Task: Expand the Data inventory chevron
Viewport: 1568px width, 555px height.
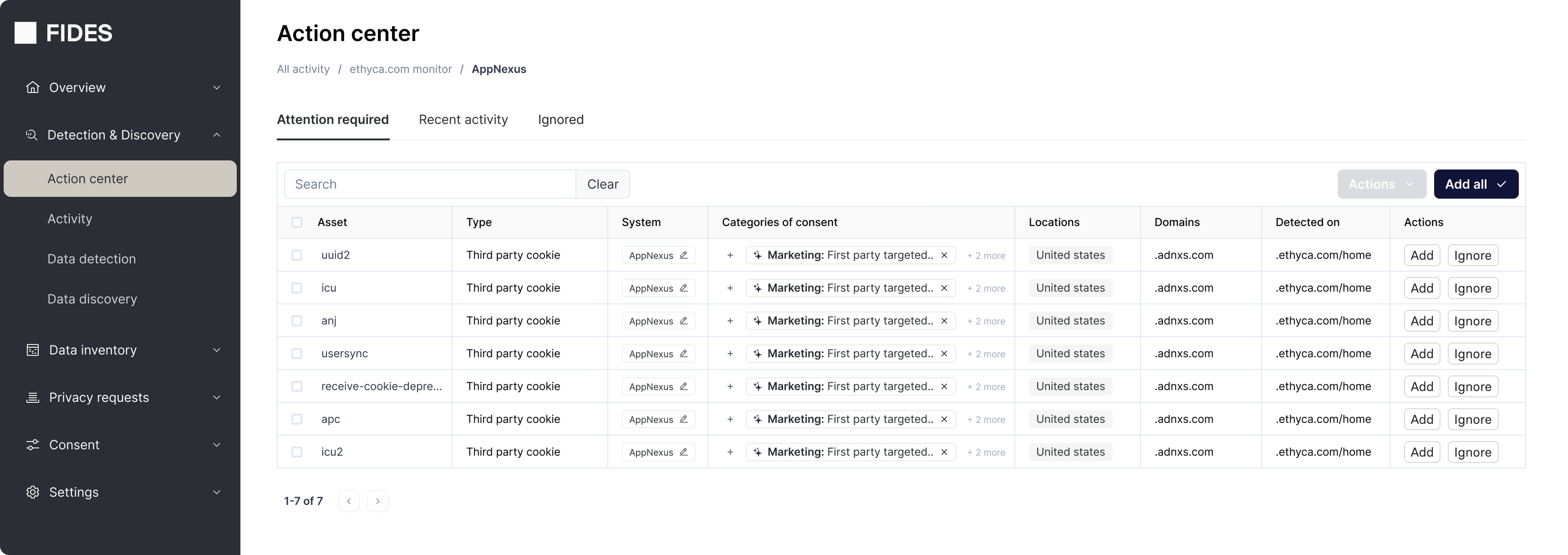Action: point(217,350)
